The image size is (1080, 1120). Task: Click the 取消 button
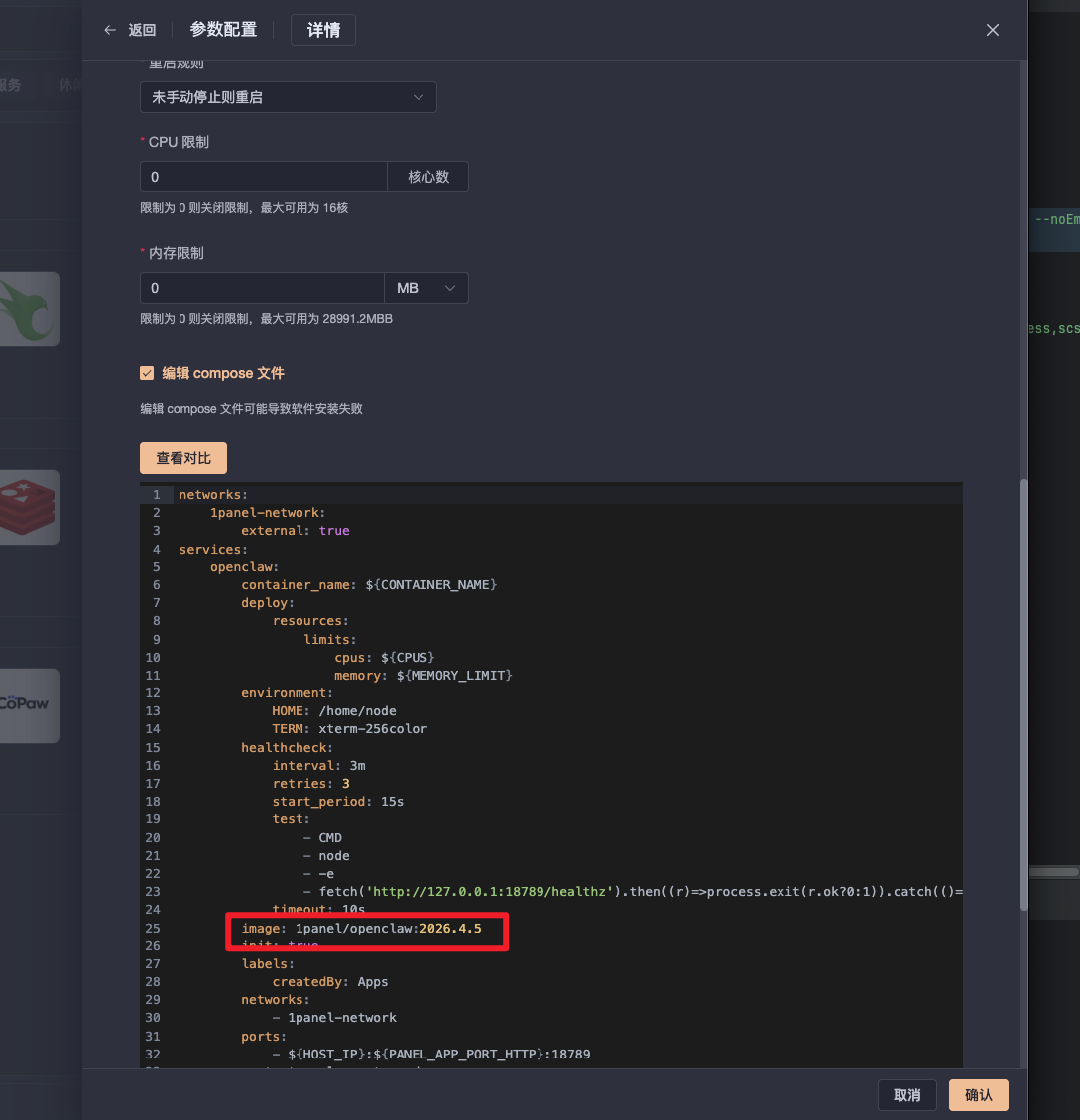click(x=906, y=1095)
